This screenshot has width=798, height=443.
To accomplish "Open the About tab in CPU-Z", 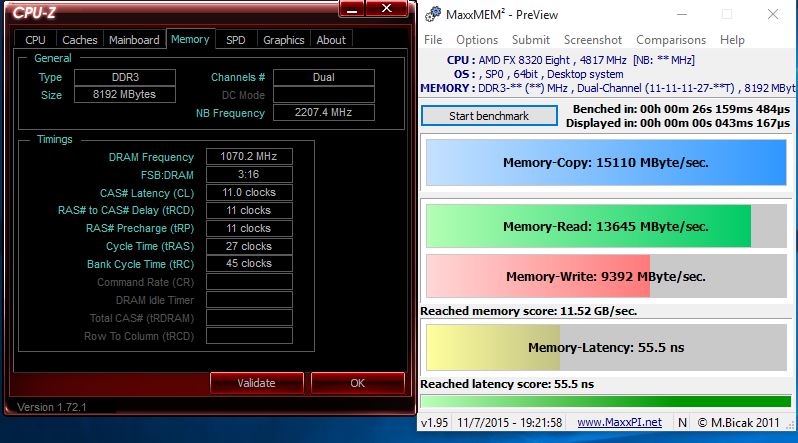I will [331, 40].
